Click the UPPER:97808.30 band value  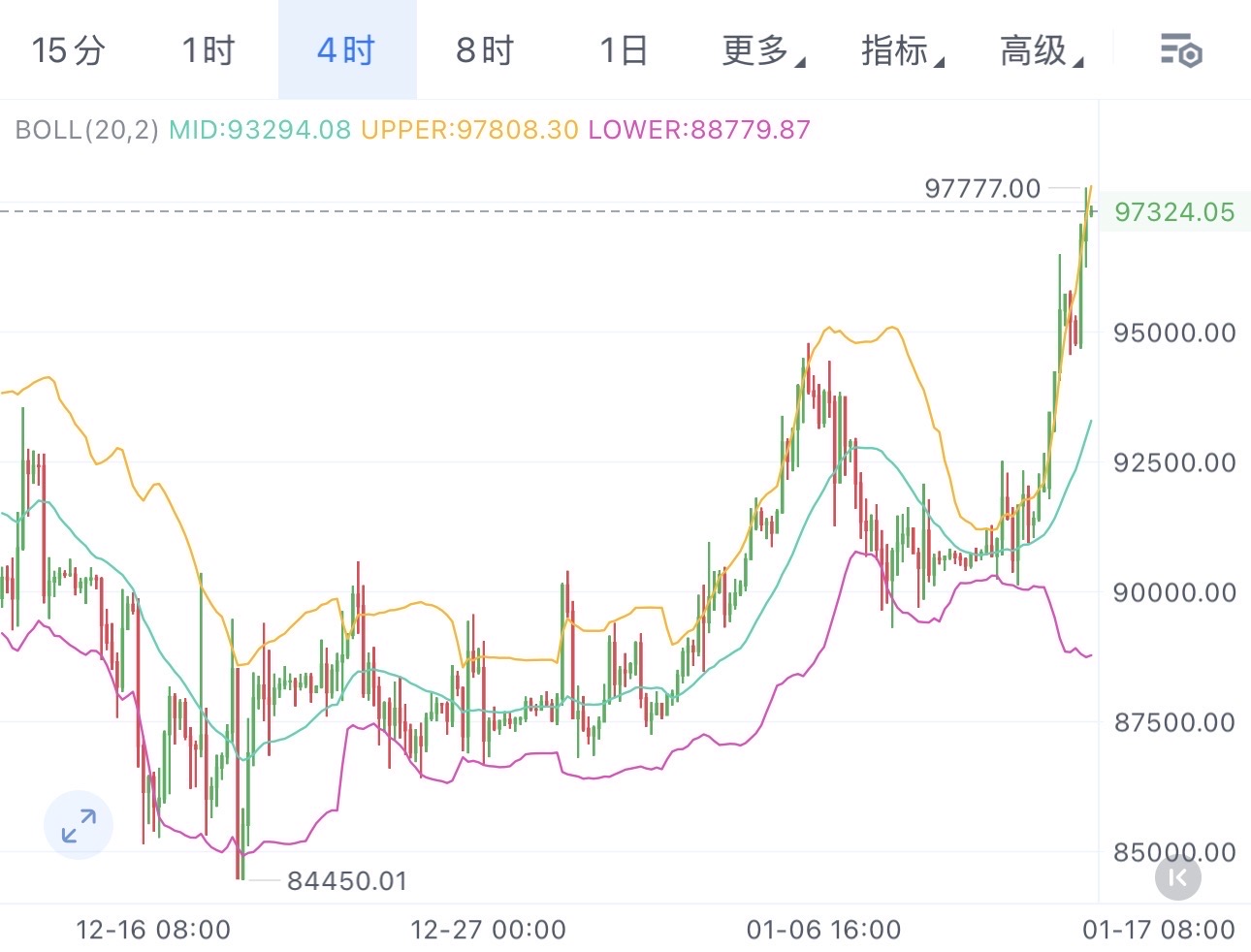point(469,130)
